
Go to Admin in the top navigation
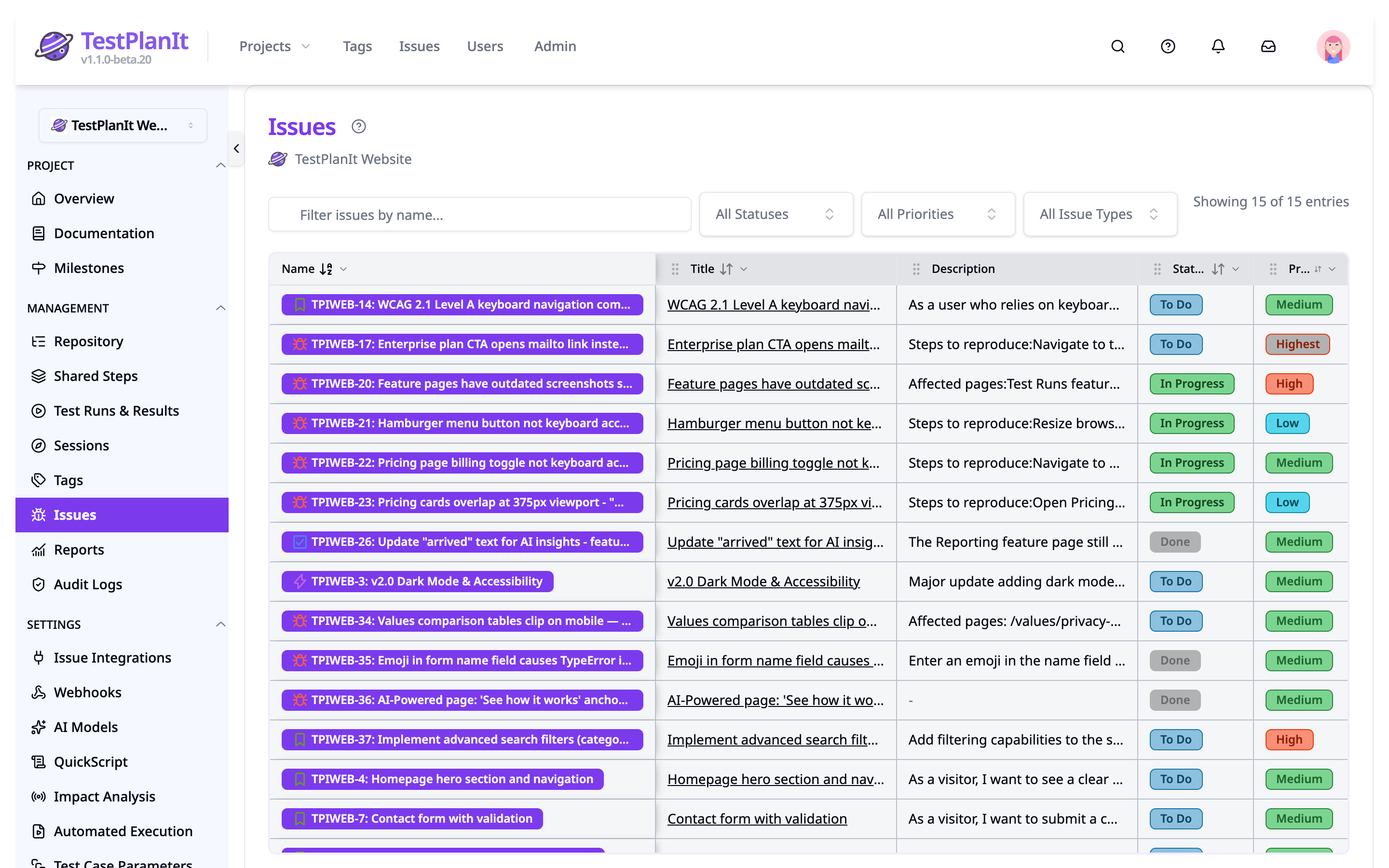tap(555, 46)
